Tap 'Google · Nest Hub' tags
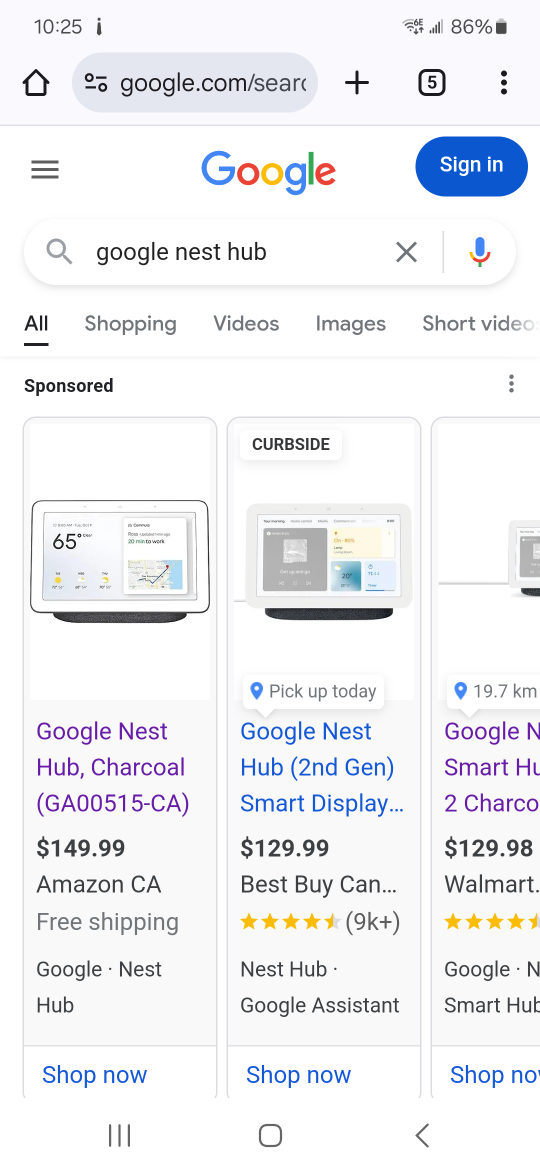 tap(99, 986)
